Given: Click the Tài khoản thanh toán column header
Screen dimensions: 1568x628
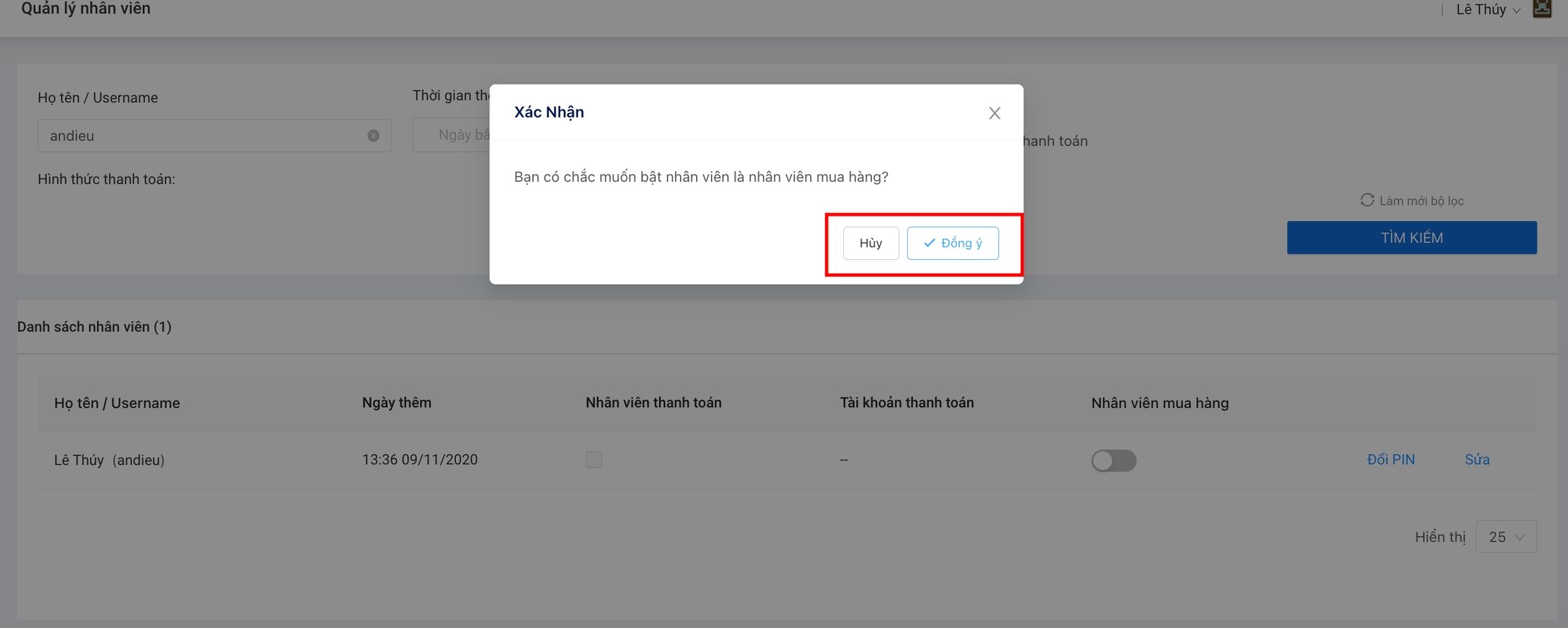Looking at the screenshot, I should coord(906,403).
